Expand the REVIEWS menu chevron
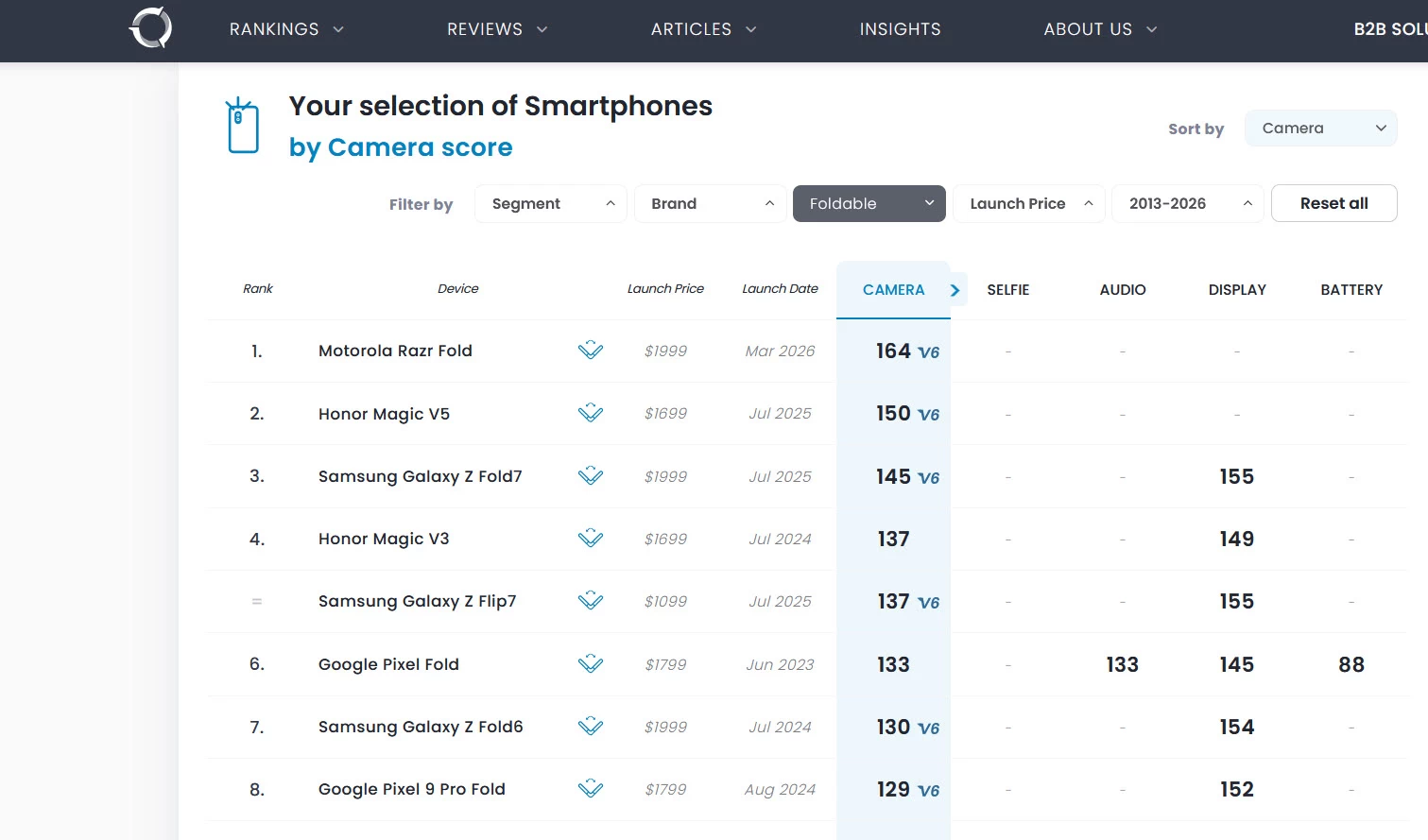This screenshot has height=840, width=1428. tap(542, 29)
